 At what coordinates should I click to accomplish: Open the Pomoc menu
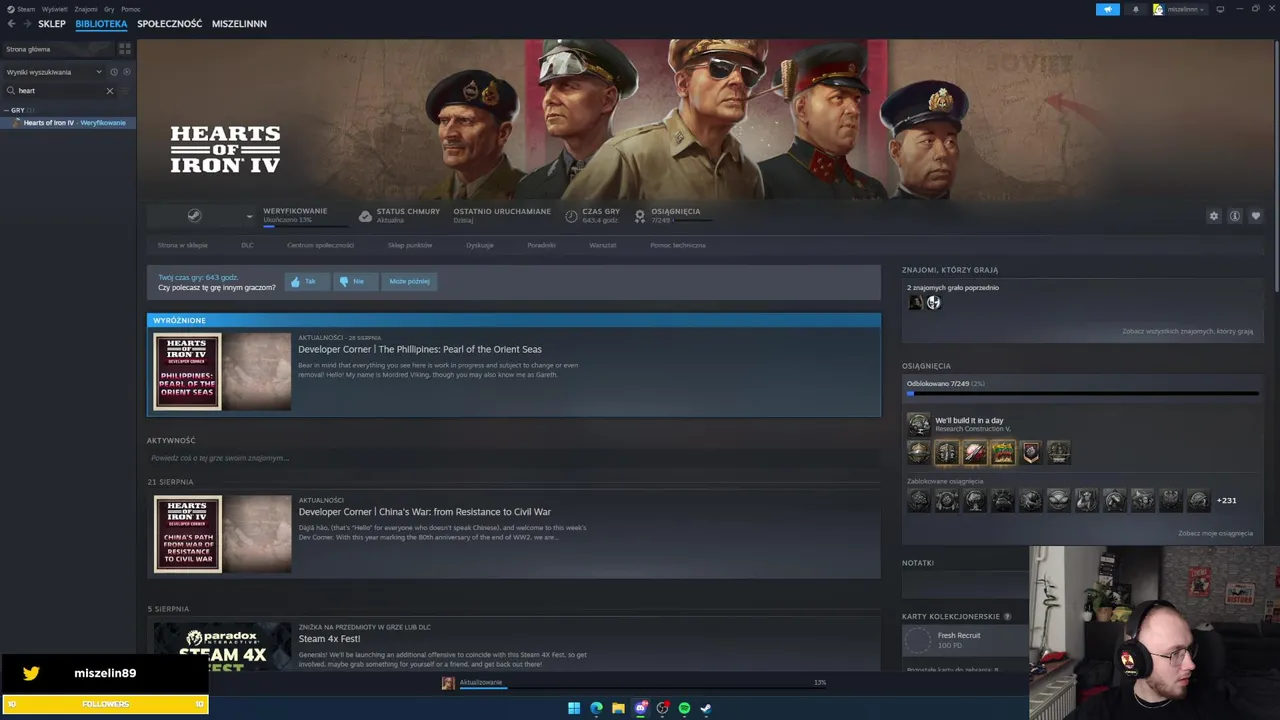pos(131,9)
